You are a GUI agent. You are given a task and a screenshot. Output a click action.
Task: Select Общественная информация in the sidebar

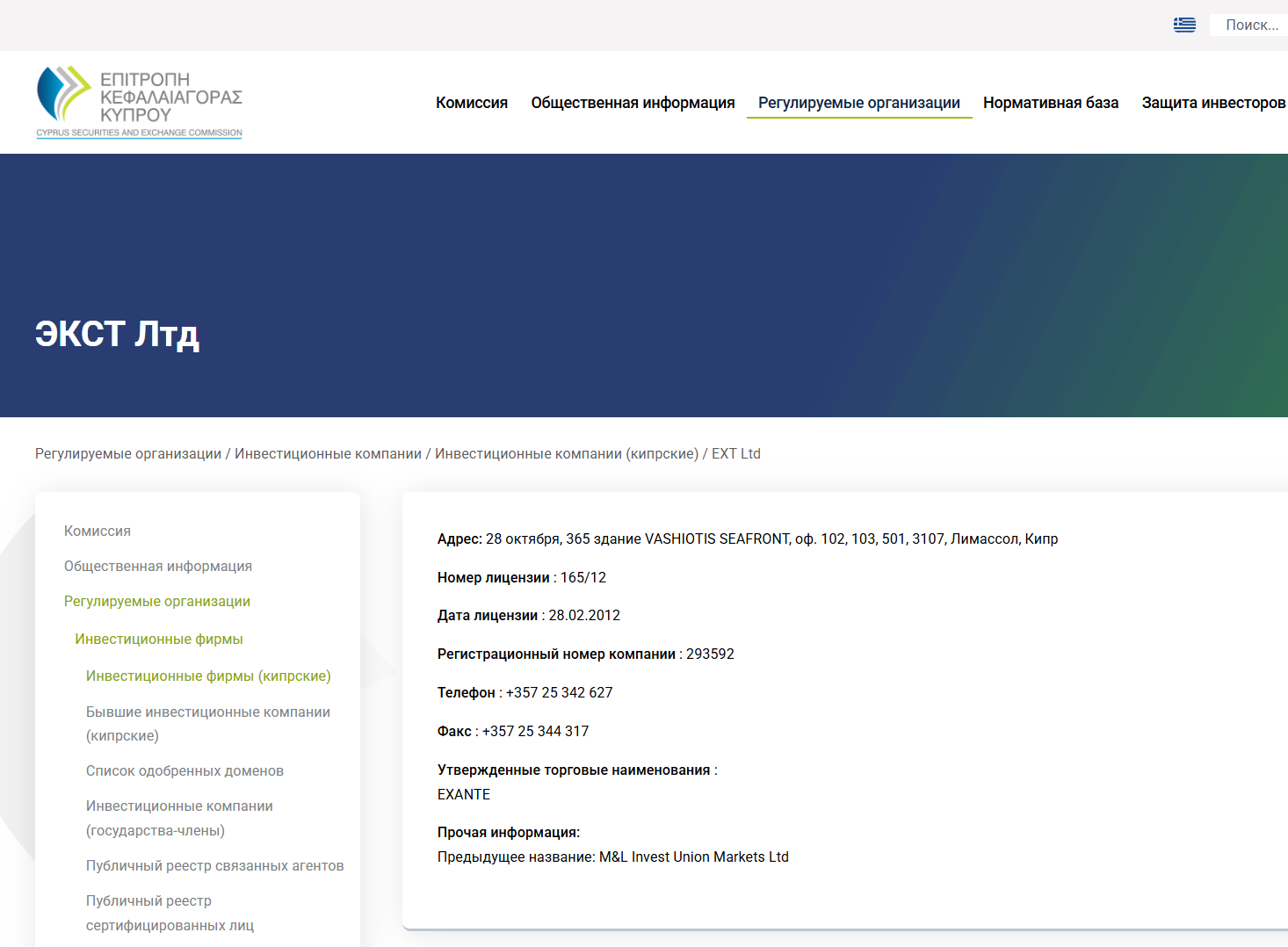point(158,566)
